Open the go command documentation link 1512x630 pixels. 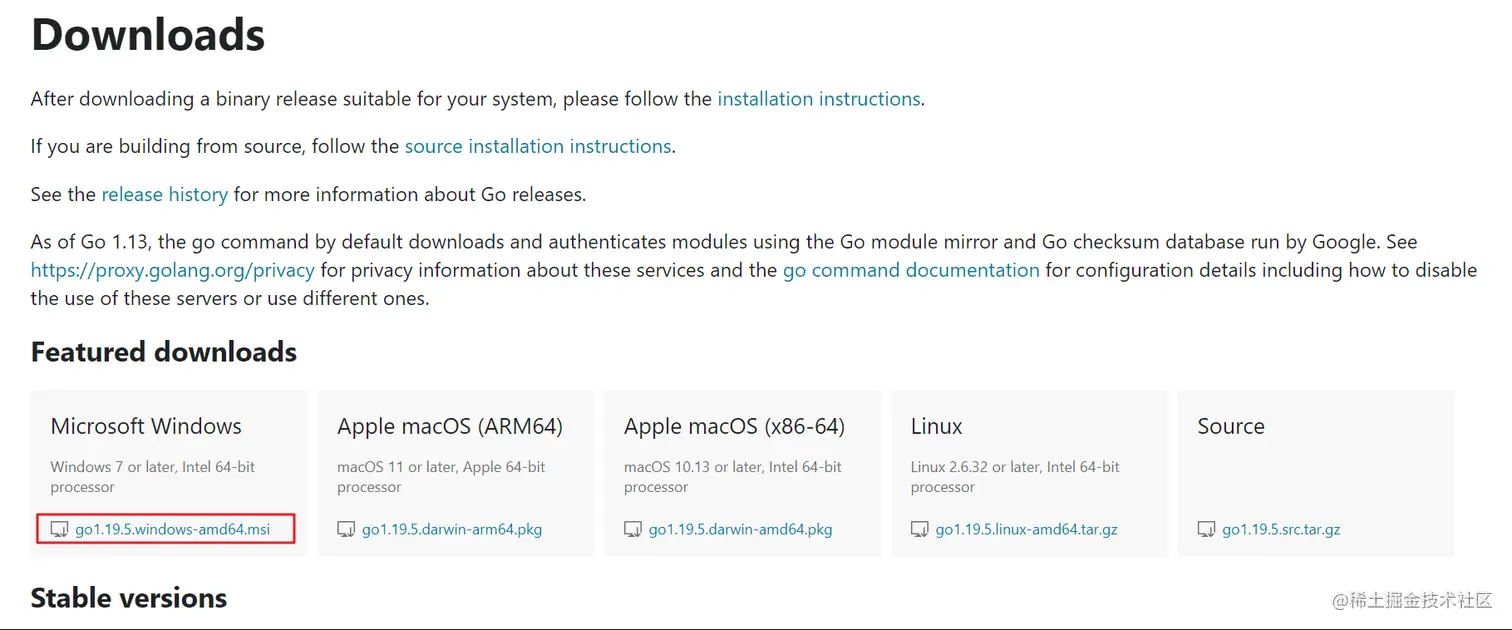pyautogui.click(x=911, y=270)
